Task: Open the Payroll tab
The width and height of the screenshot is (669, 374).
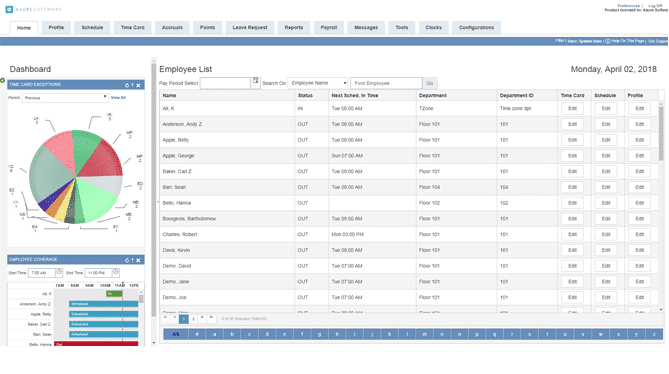Action: point(329,27)
